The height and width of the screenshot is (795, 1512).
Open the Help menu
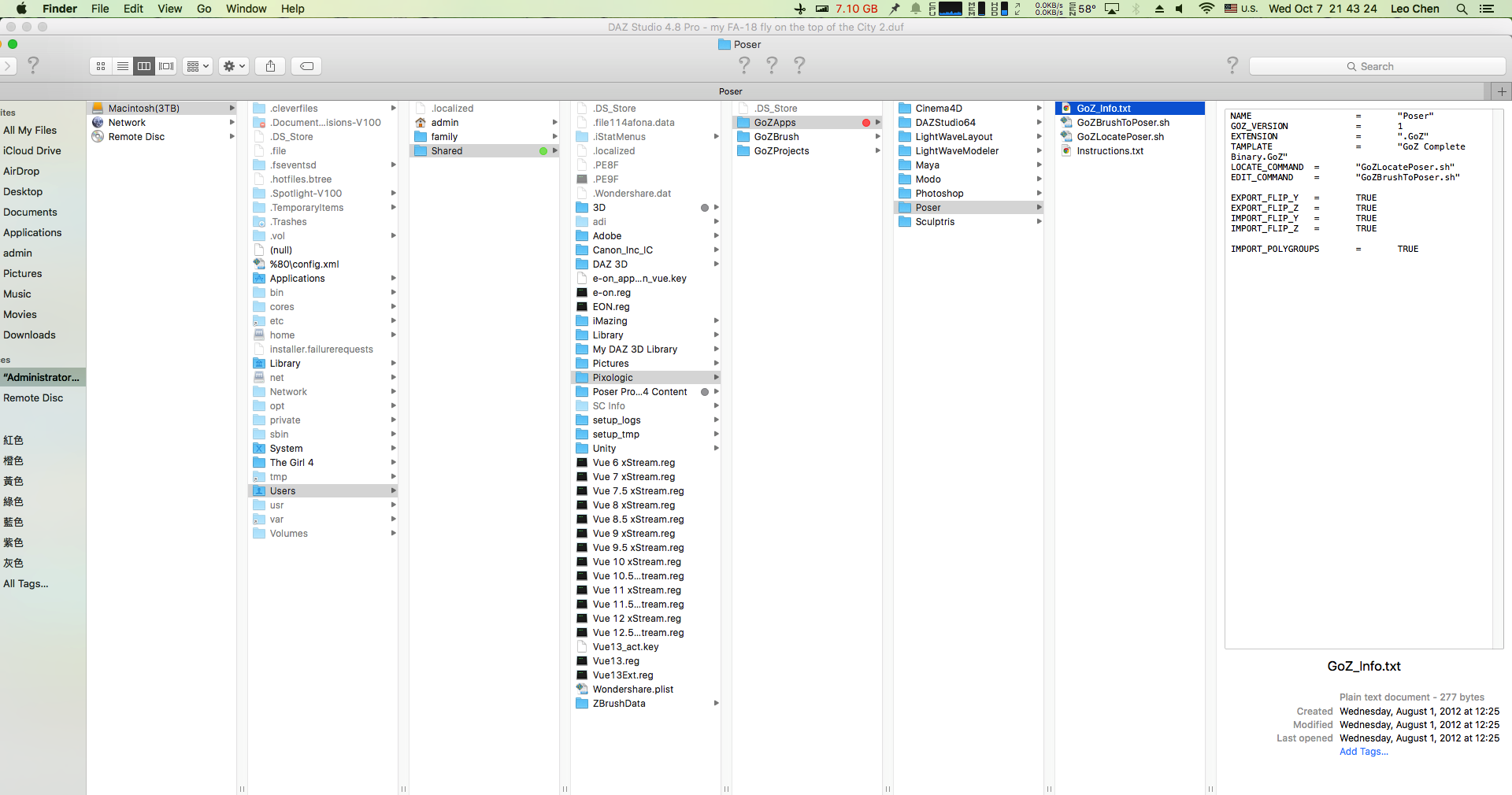point(293,9)
